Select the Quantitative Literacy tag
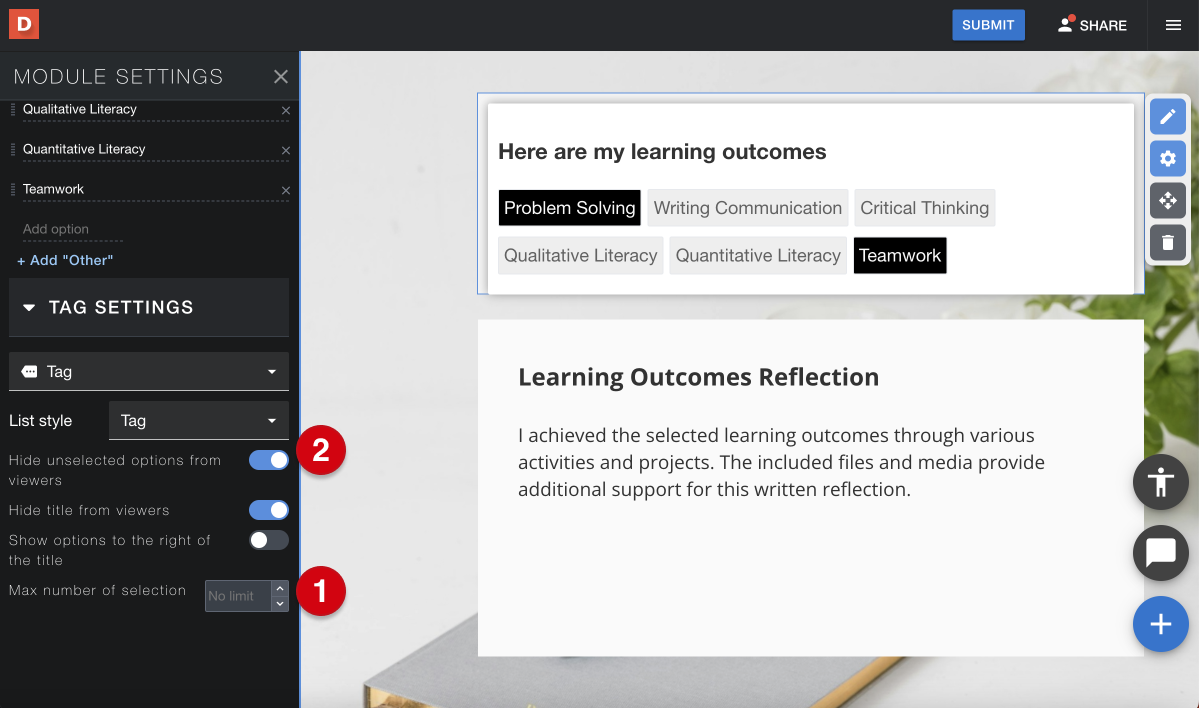The width and height of the screenshot is (1199, 708). (758, 255)
